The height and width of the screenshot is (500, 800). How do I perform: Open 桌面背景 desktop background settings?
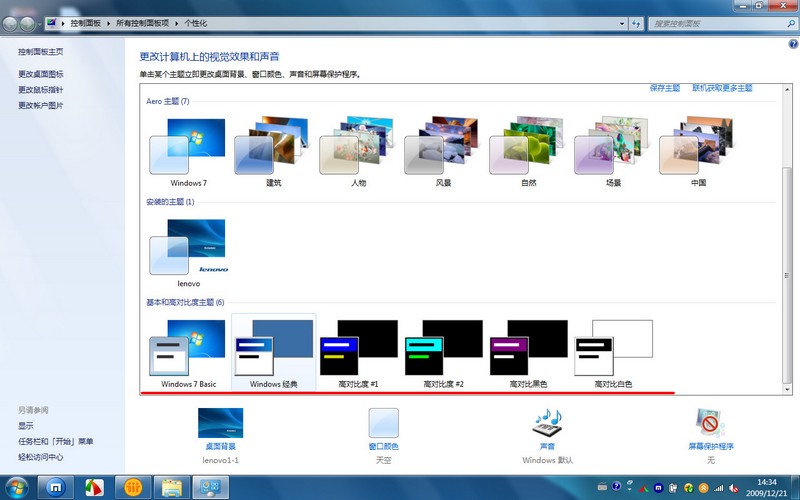click(x=220, y=435)
